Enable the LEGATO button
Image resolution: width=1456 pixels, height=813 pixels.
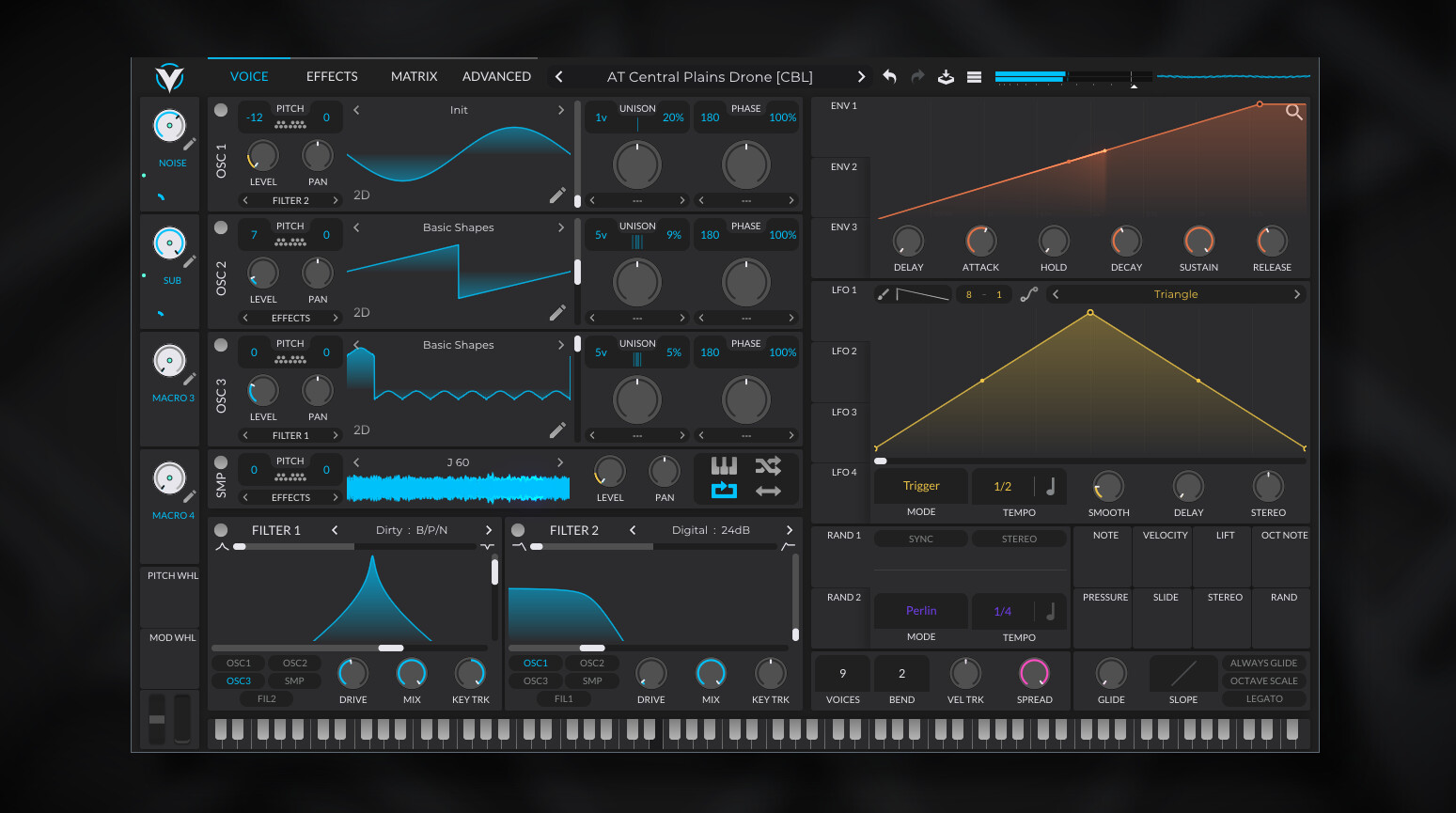point(1263,698)
